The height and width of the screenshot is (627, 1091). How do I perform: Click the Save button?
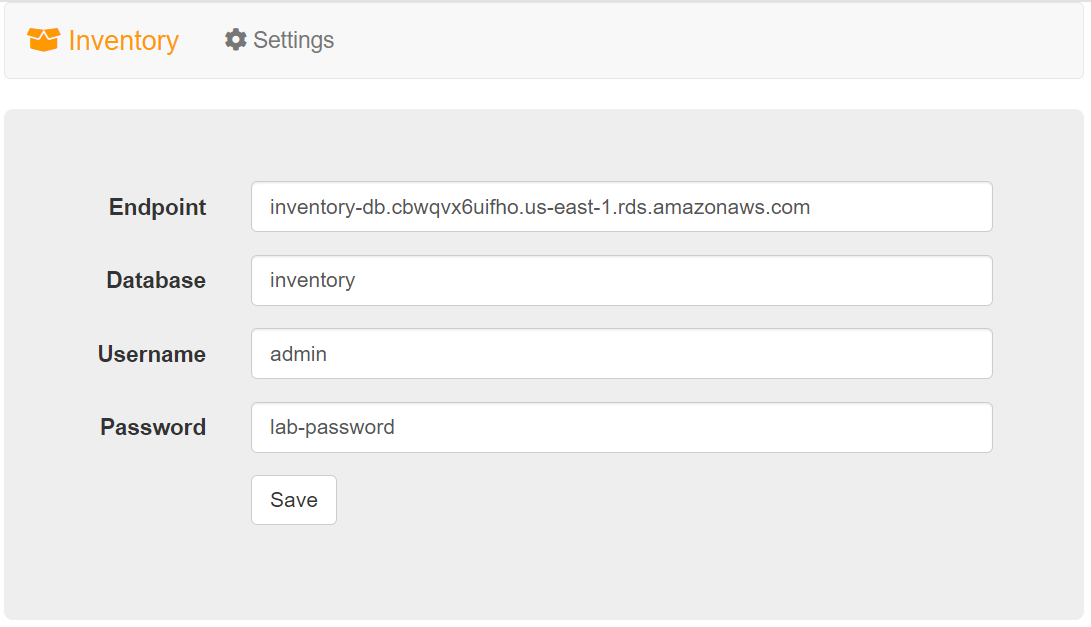294,500
